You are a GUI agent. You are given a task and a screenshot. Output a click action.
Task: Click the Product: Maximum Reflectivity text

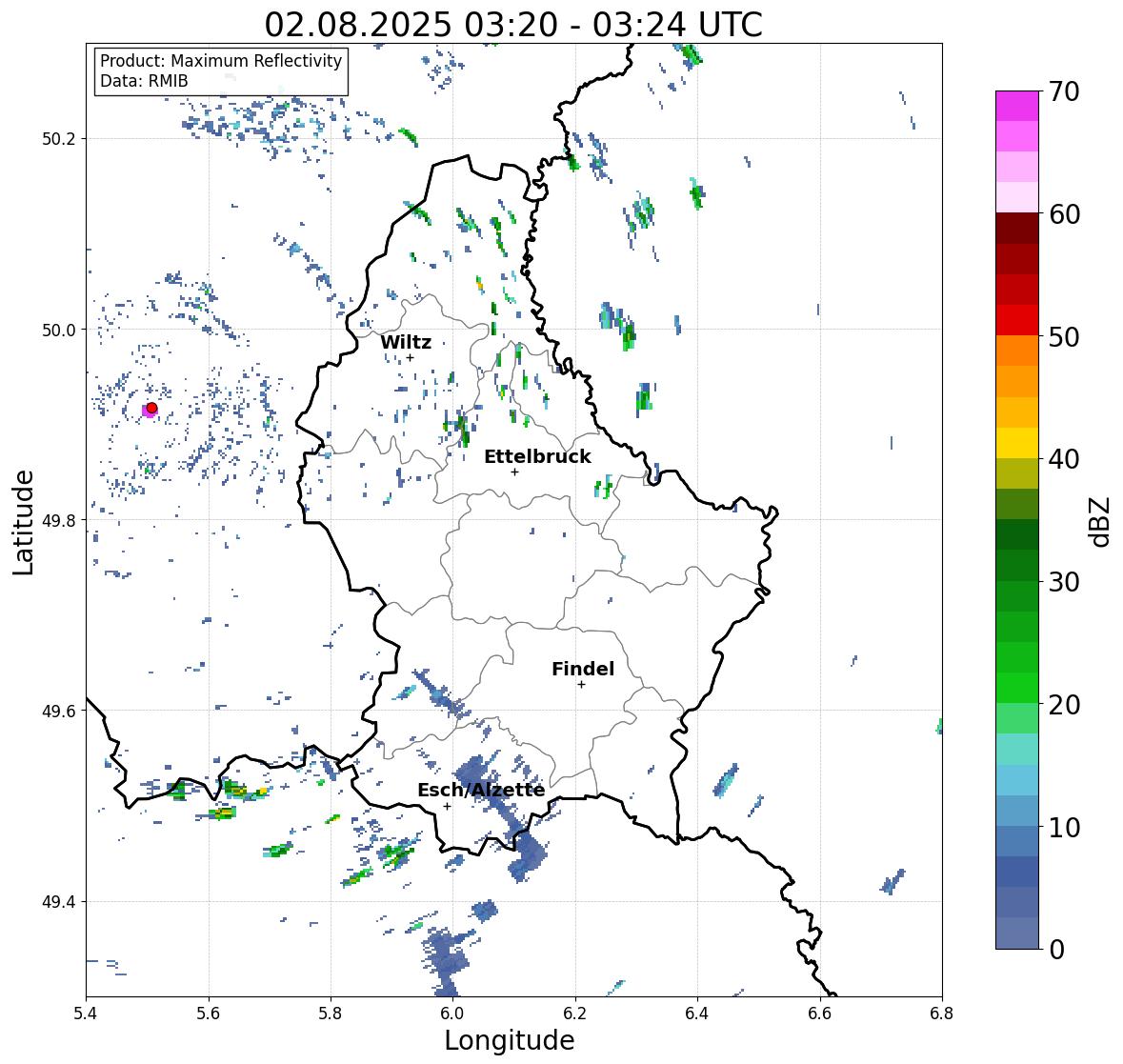click(x=221, y=61)
